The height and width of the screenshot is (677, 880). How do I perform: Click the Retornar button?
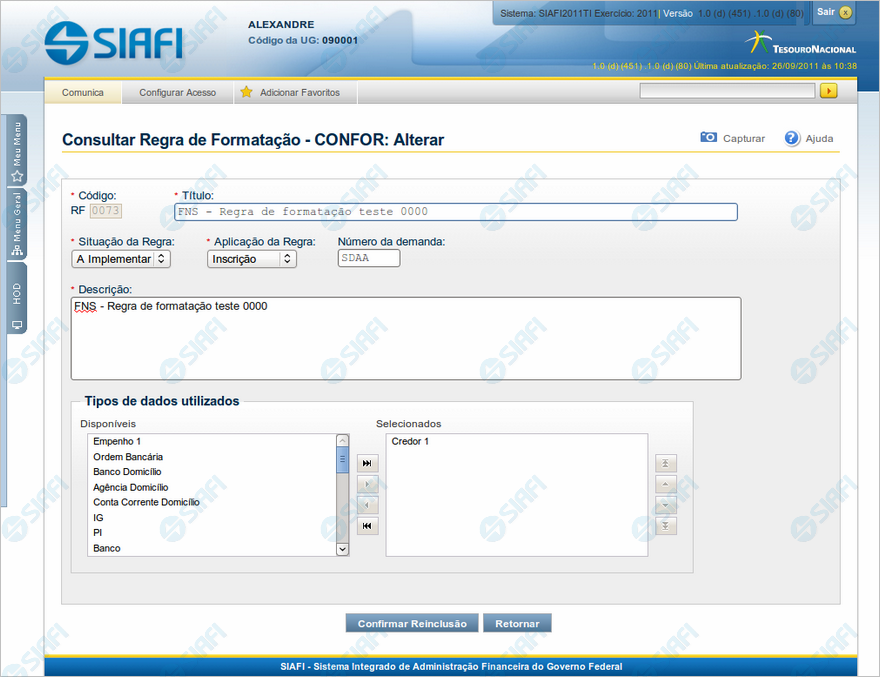[x=517, y=623]
